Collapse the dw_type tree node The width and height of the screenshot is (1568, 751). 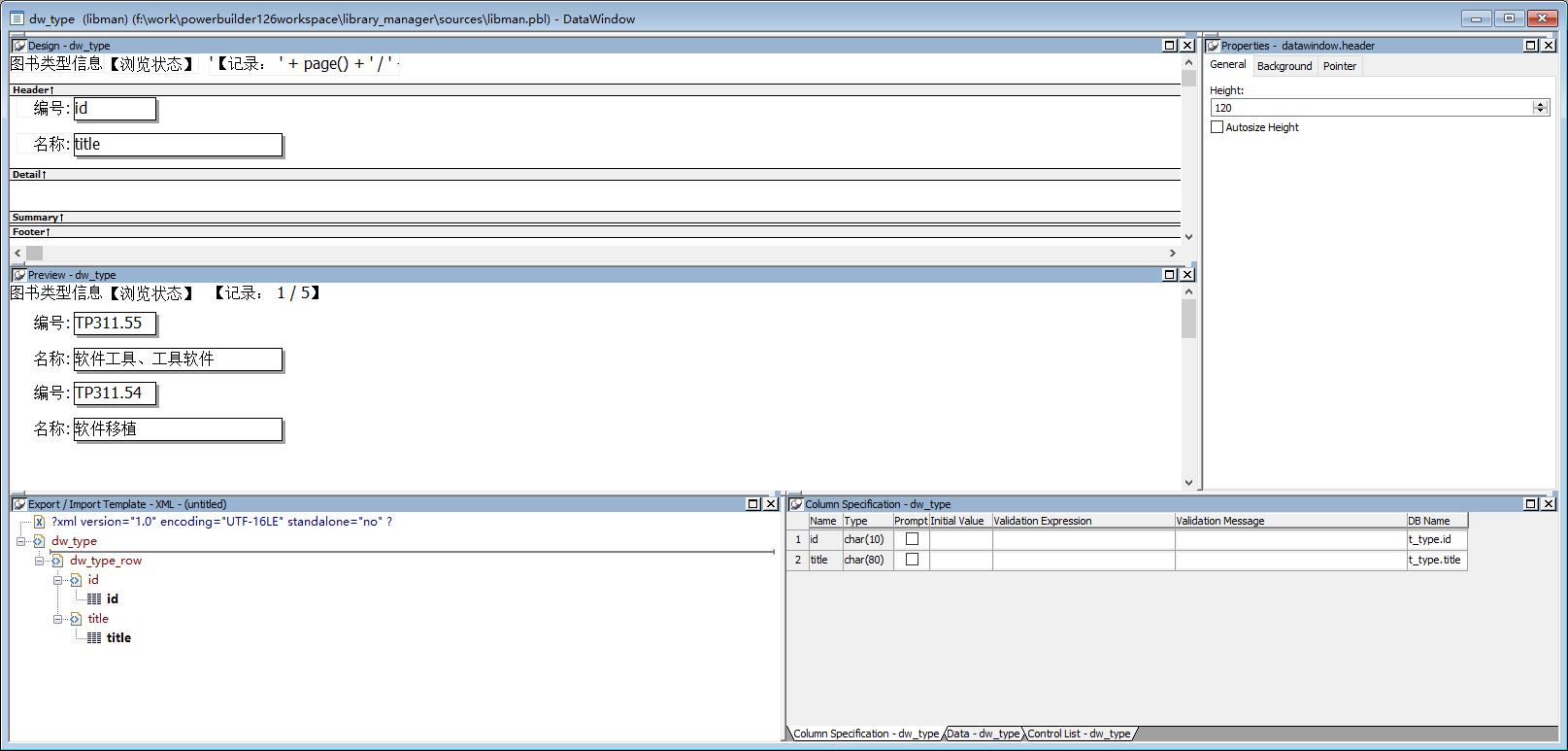pos(20,541)
